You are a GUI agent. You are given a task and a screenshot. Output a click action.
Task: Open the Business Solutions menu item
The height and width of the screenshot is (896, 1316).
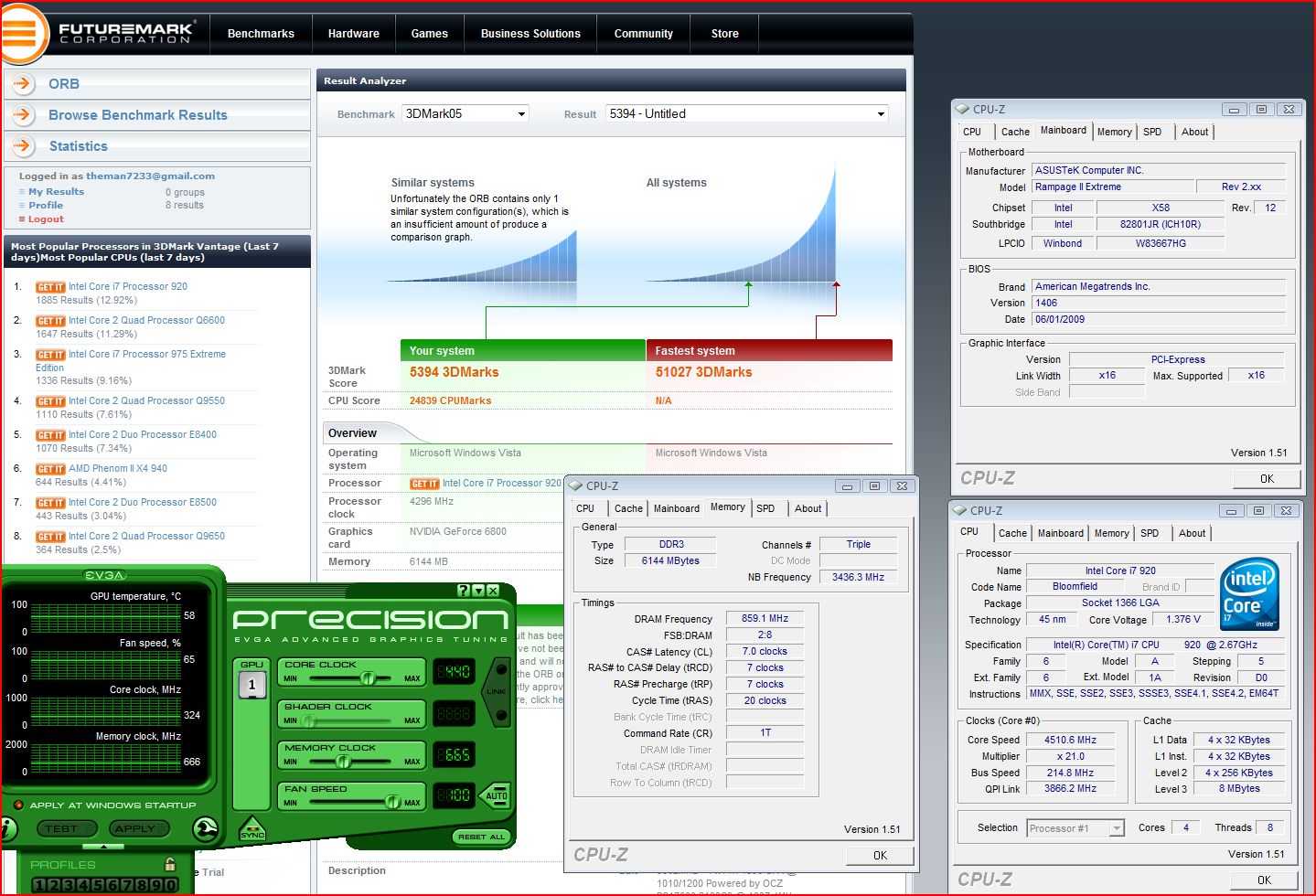530,34
